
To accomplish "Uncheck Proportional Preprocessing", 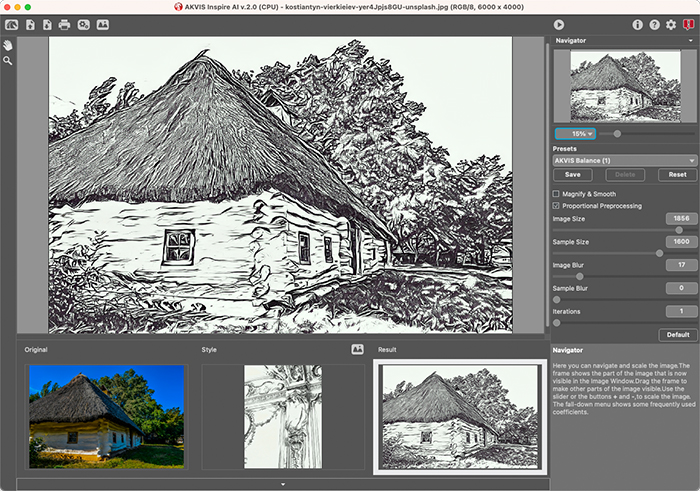I will pyautogui.click(x=557, y=206).
